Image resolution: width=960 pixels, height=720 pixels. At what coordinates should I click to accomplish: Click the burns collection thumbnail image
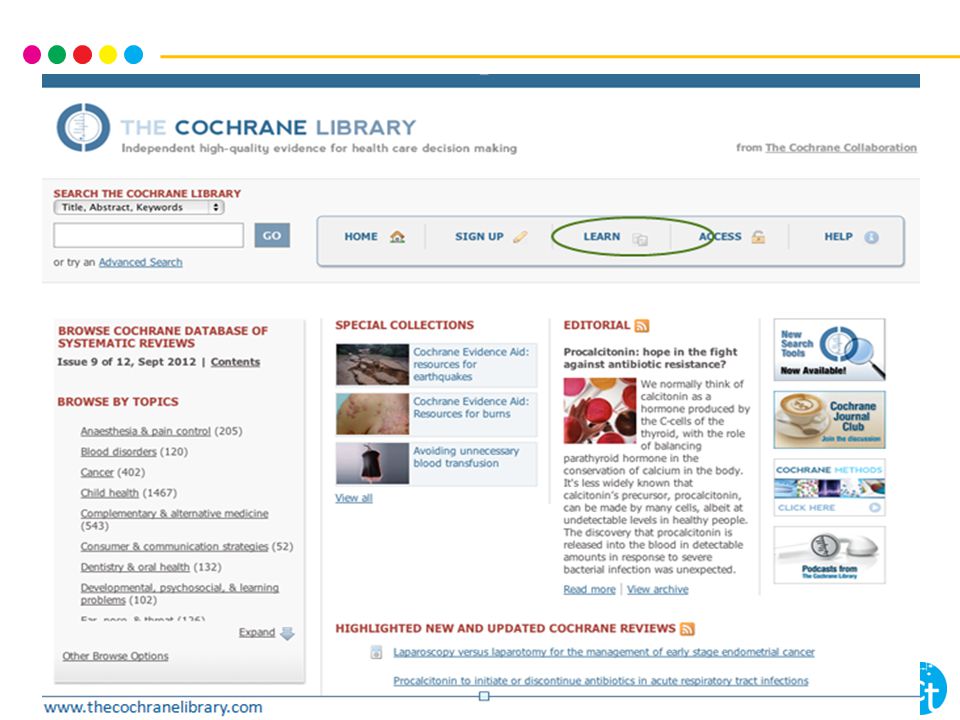[372, 414]
